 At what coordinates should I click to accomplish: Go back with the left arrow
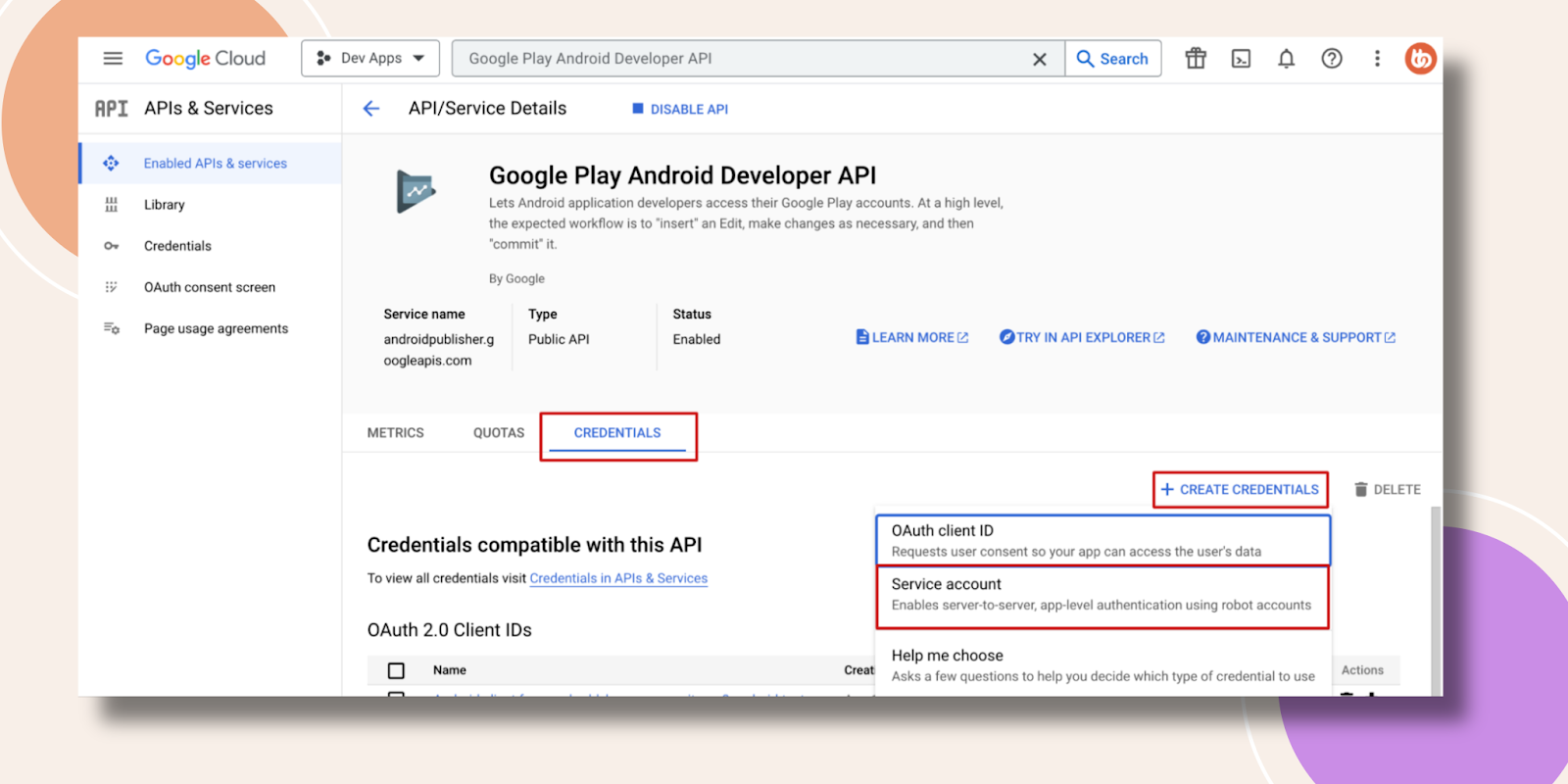371,109
